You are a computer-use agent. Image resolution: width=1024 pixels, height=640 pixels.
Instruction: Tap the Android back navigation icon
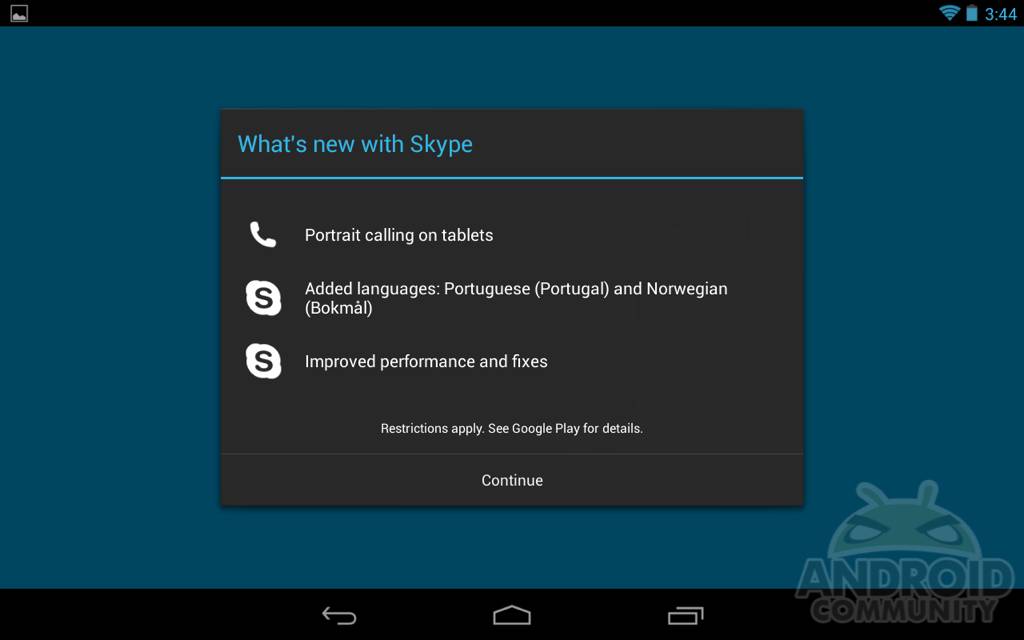(339, 615)
